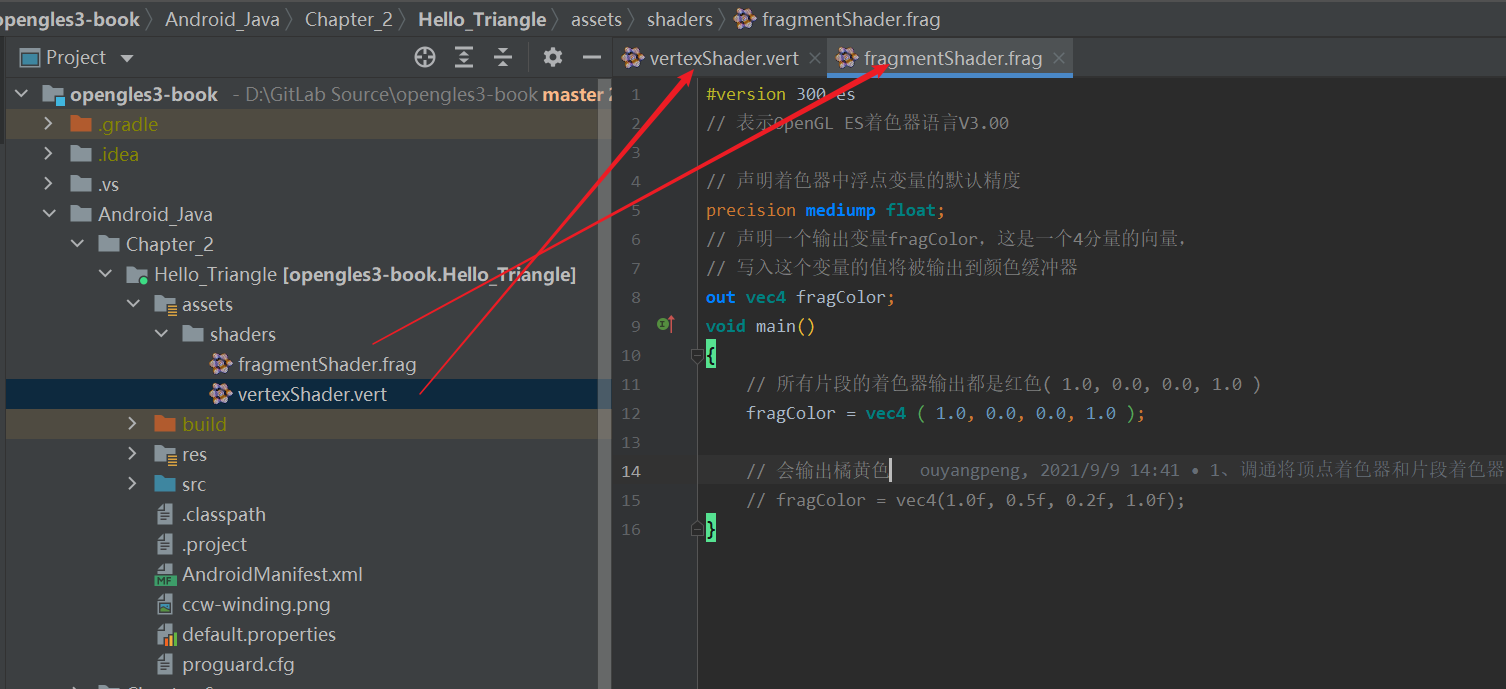Select proguard.cfg in tree
Screen dimensions: 1506x689
point(238,664)
